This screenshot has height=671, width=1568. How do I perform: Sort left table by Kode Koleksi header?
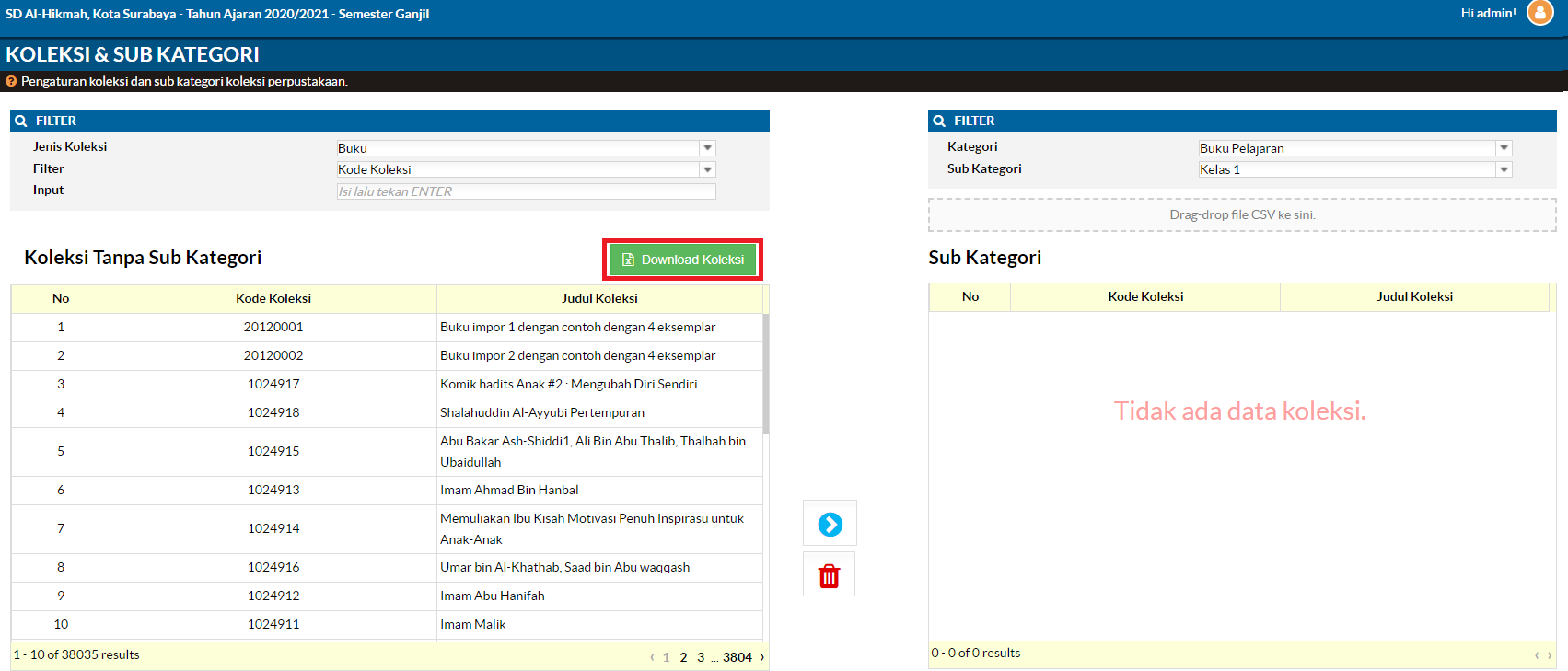[273, 298]
